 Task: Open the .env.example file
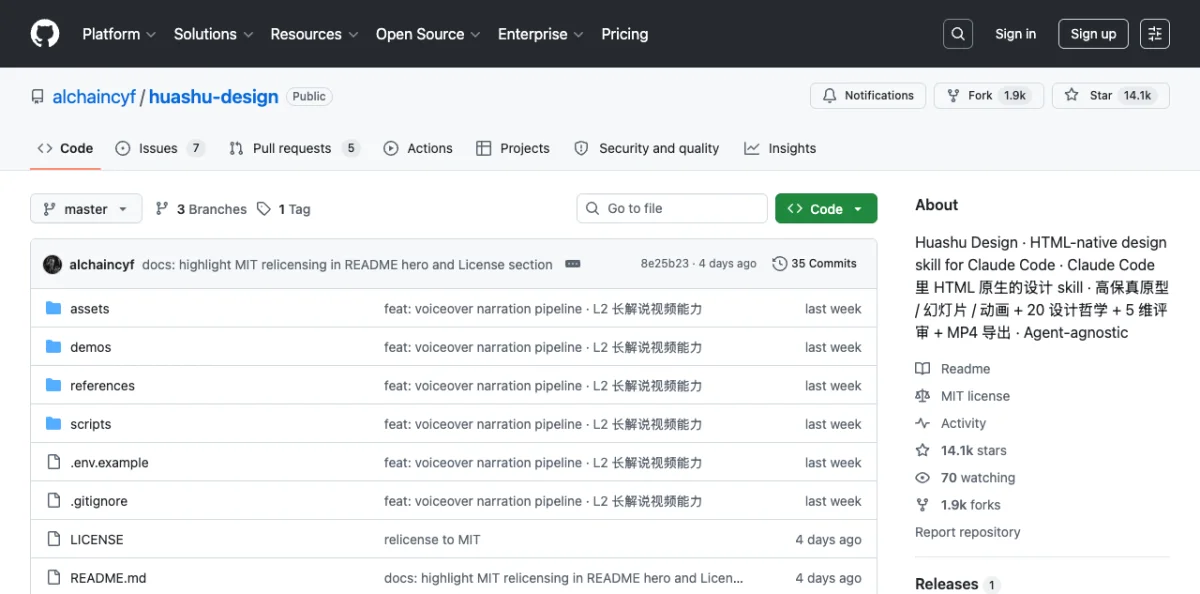[x=109, y=463]
